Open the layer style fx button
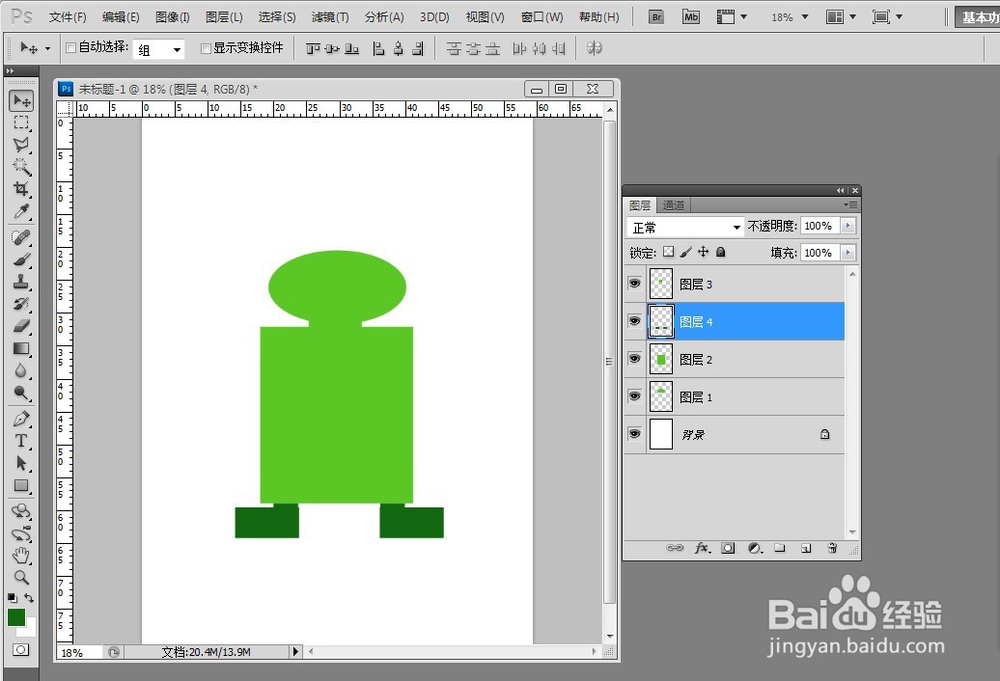The height and width of the screenshot is (681, 1000). click(x=702, y=548)
